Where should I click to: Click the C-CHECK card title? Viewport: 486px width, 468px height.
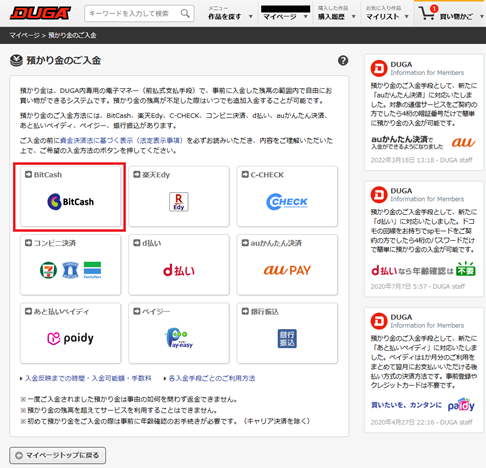tap(267, 175)
